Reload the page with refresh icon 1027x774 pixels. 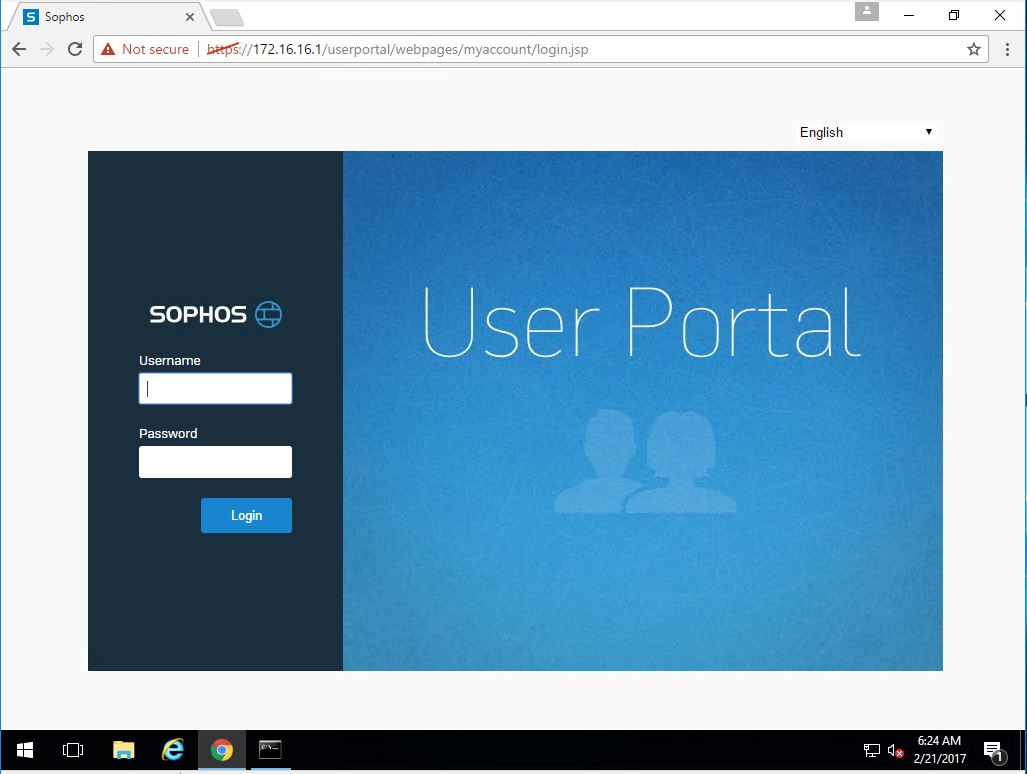click(75, 49)
